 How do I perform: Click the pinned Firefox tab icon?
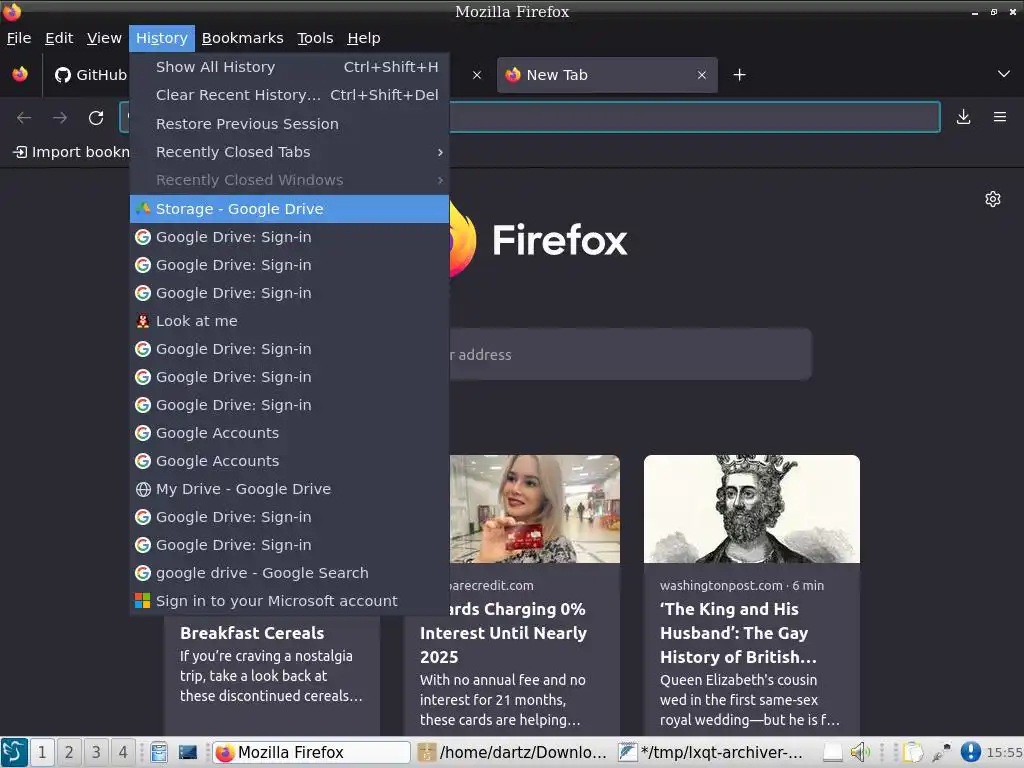click(20, 74)
